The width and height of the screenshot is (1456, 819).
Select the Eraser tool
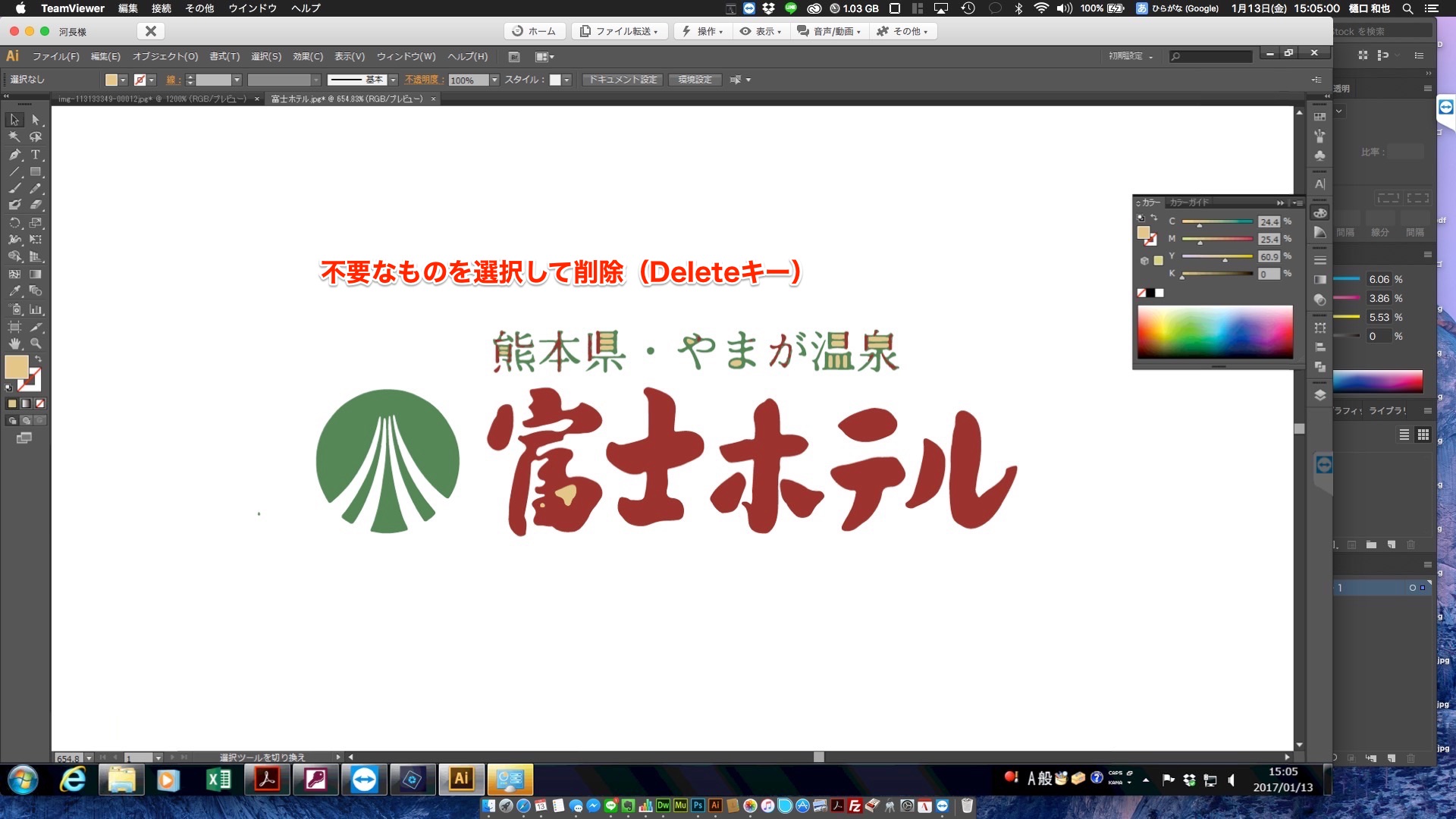click(35, 205)
